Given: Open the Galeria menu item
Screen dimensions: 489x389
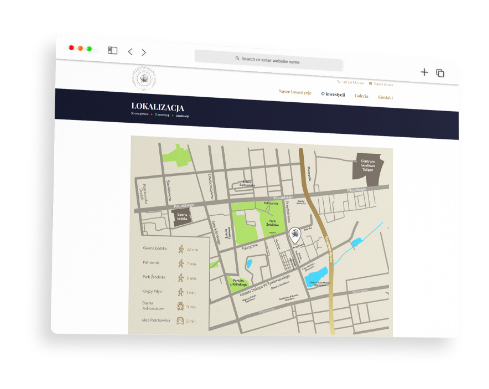Looking at the screenshot, I should coord(361,96).
